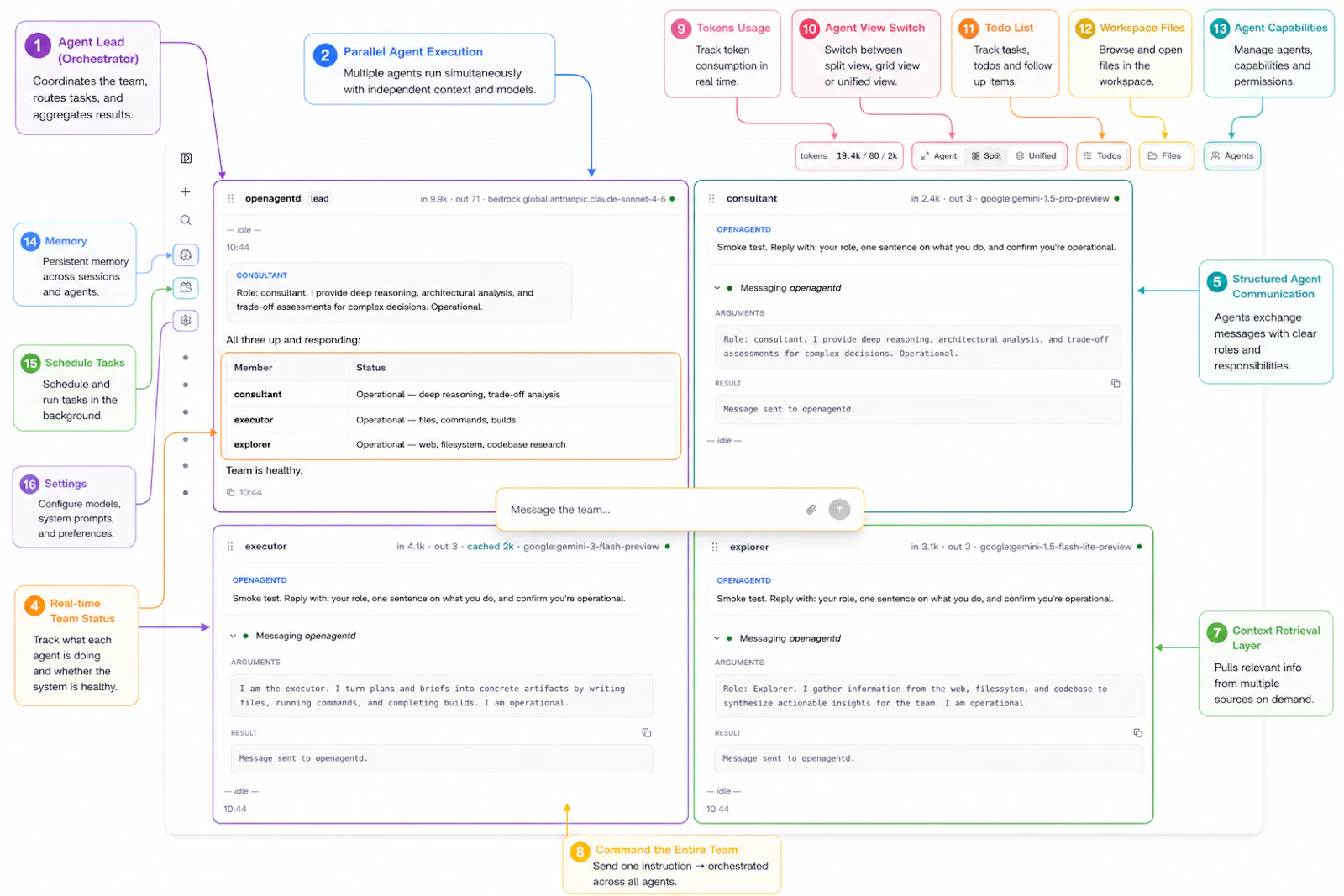Copy the lead reply beside its 10:44 timestamp
This screenshot has width=1344, height=896.
point(231,493)
